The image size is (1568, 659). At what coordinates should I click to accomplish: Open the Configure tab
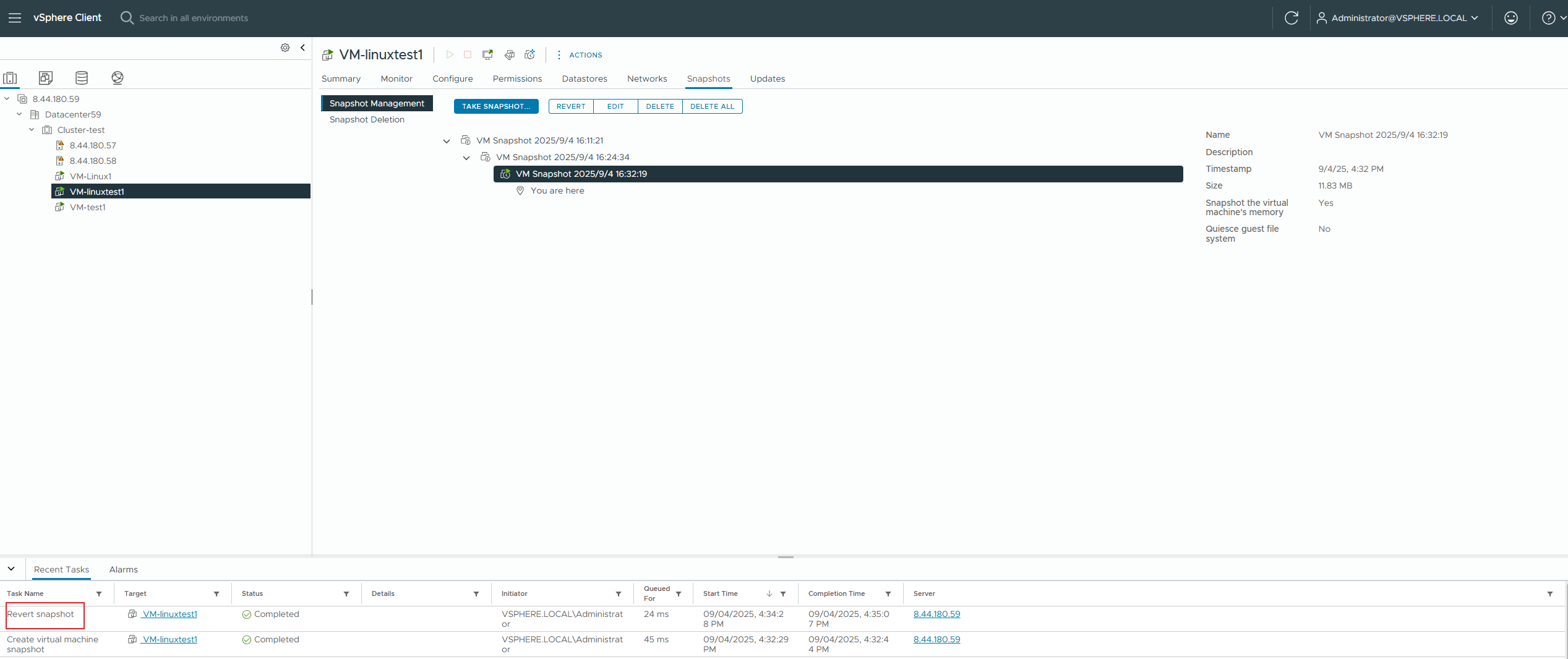453,79
